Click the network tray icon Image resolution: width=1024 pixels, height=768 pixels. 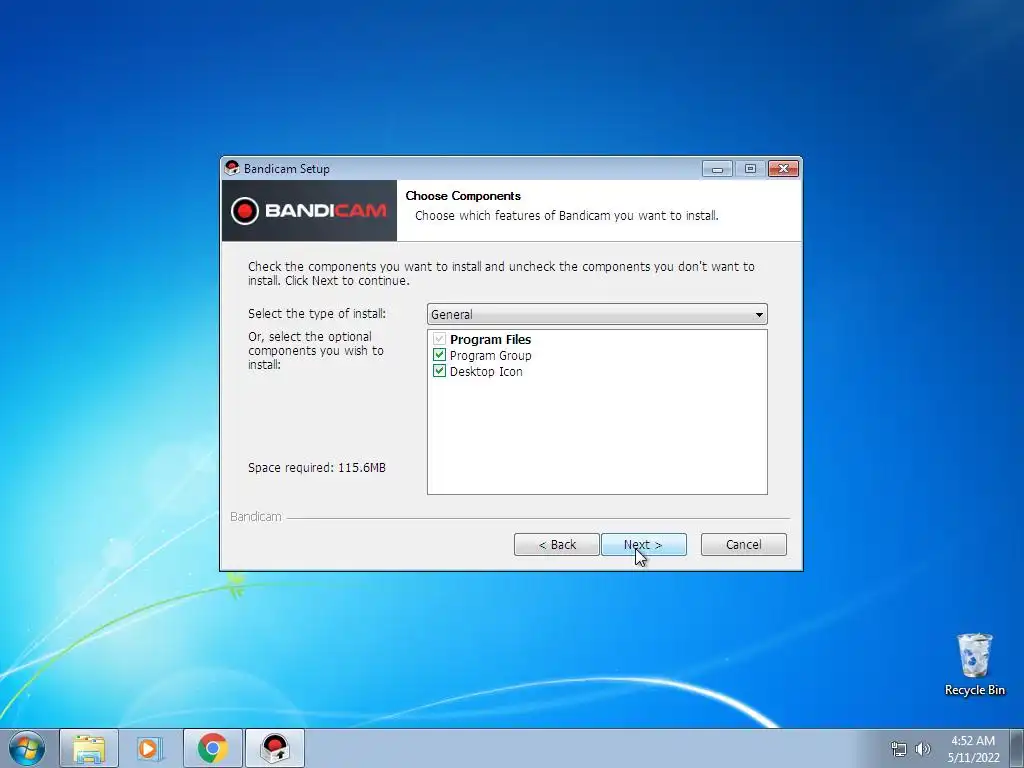pyautogui.click(x=899, y=749)
